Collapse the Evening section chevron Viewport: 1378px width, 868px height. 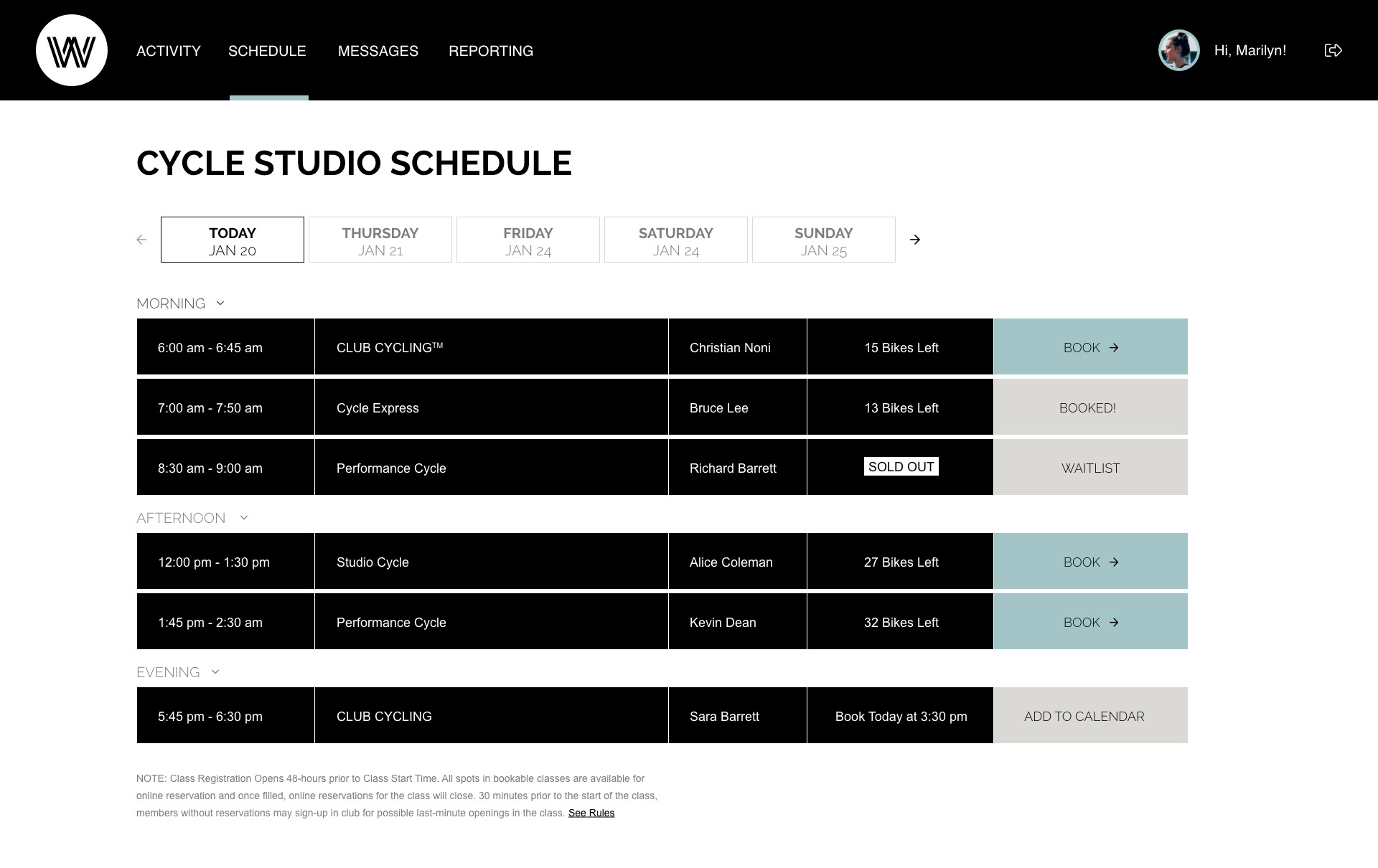tap(215, 672)
